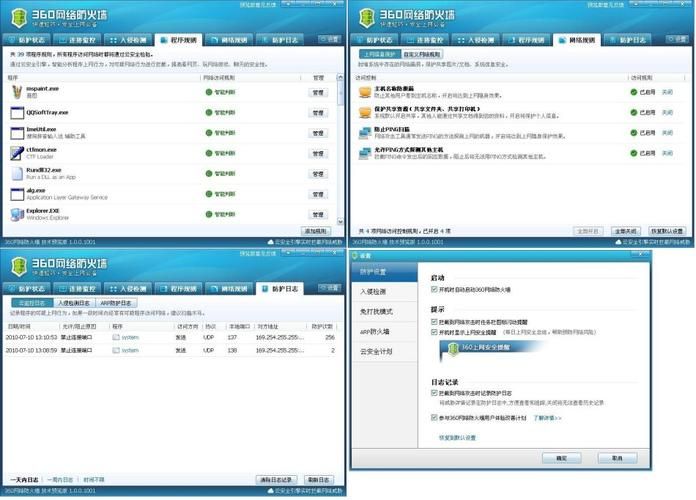Click cloud icon in protection log status bar
The image size is (696, 500).
(x=270, y=491)
